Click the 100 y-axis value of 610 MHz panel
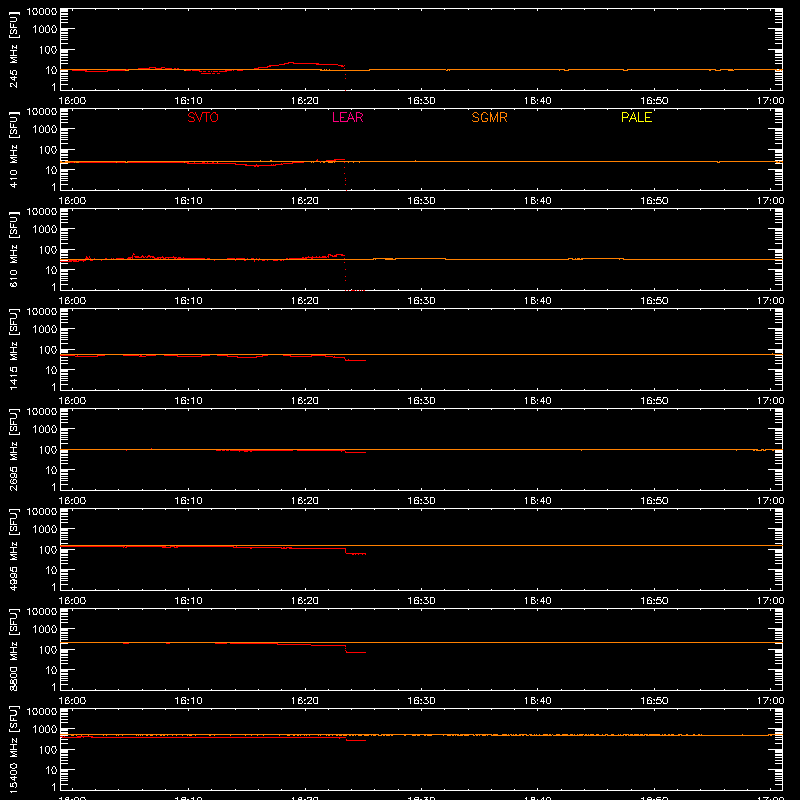This screenshot has width=800, height=800. coord(48,250)
